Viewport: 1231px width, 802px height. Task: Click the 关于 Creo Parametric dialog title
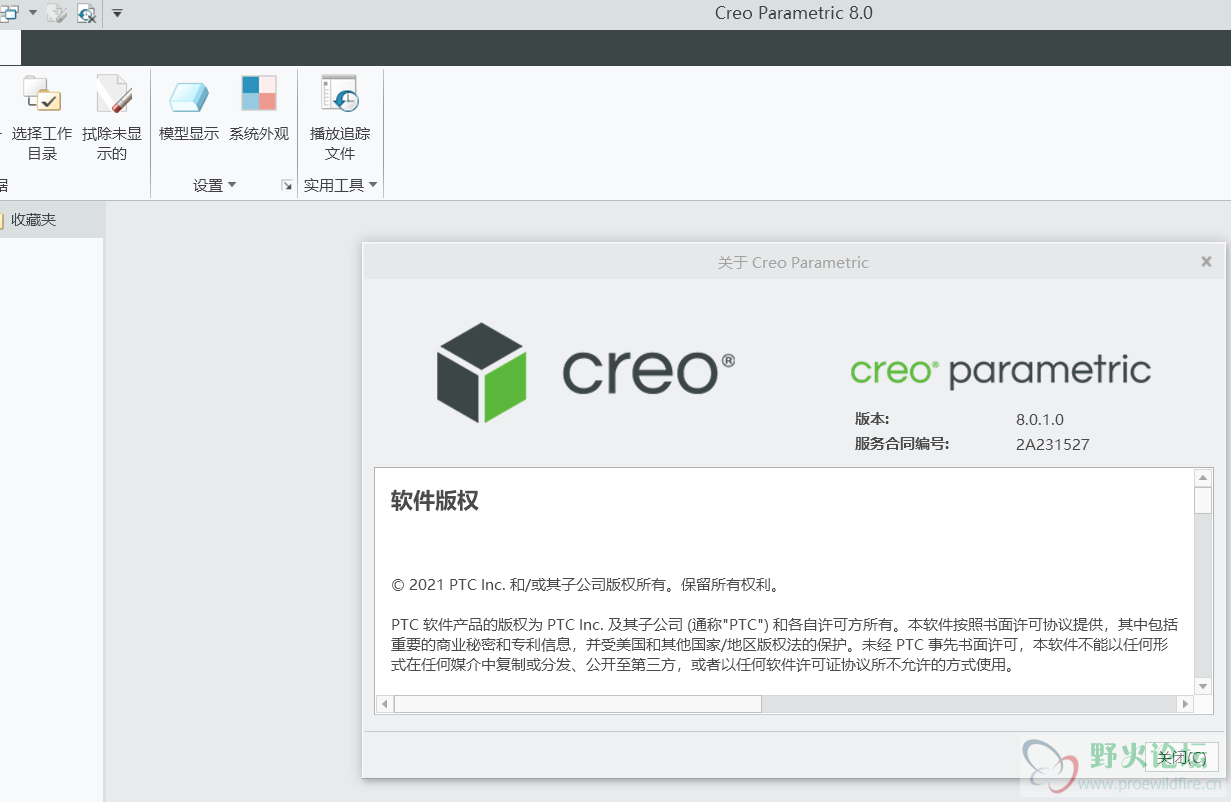pyautogui.click(x=793, y=262)
